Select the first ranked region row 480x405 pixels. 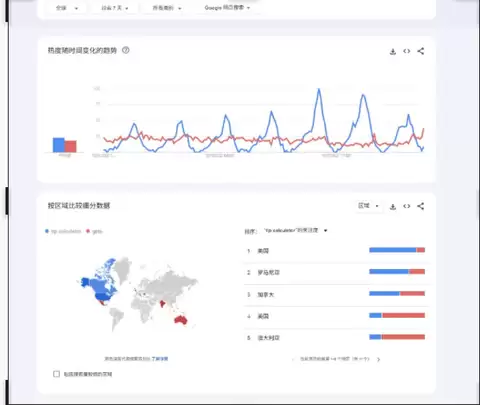tap(336, 251)
